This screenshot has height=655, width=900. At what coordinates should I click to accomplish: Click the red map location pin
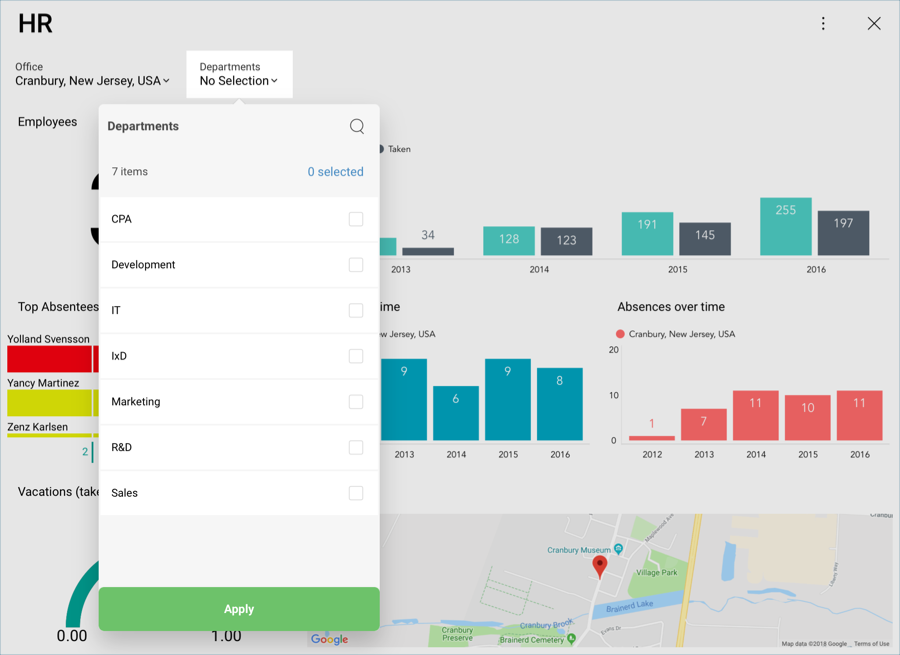tap(600, 566)
